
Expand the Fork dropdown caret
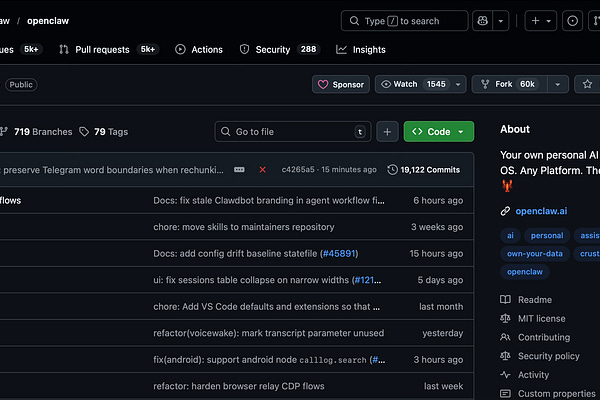click(x=558, y=84)
